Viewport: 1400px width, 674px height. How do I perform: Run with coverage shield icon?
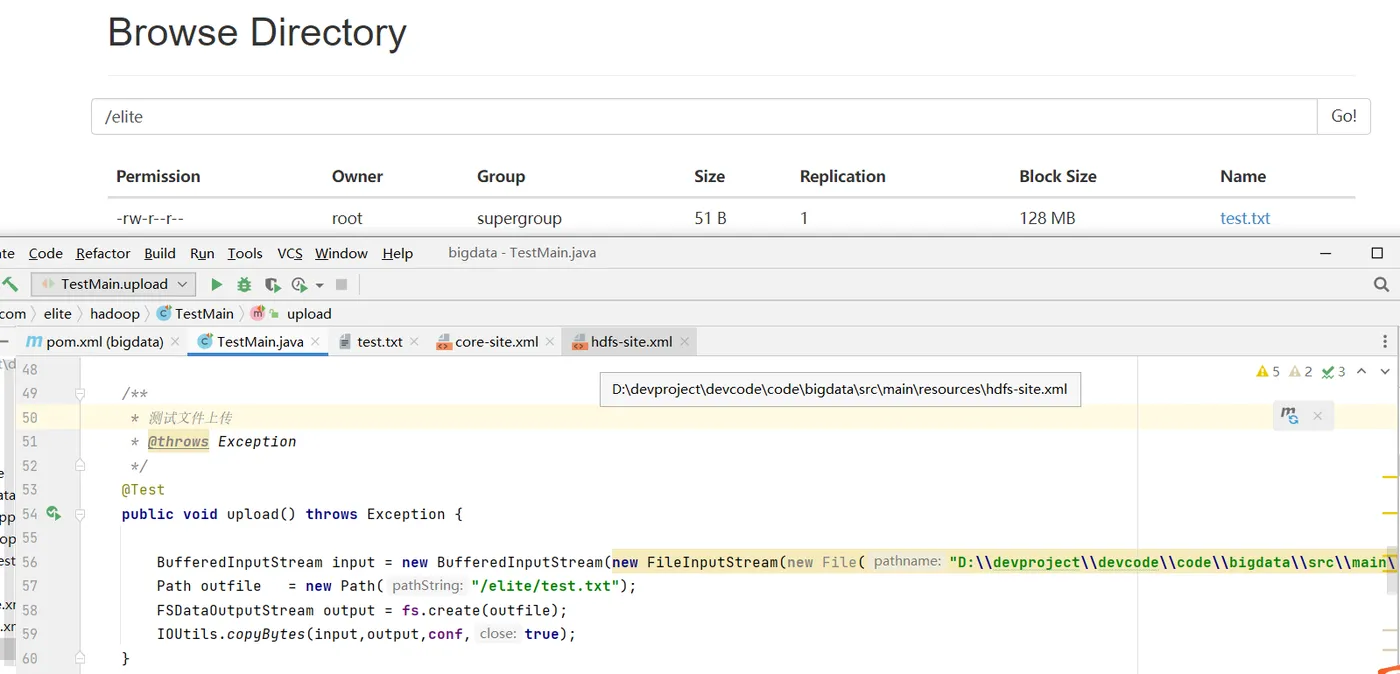(272, 284)
